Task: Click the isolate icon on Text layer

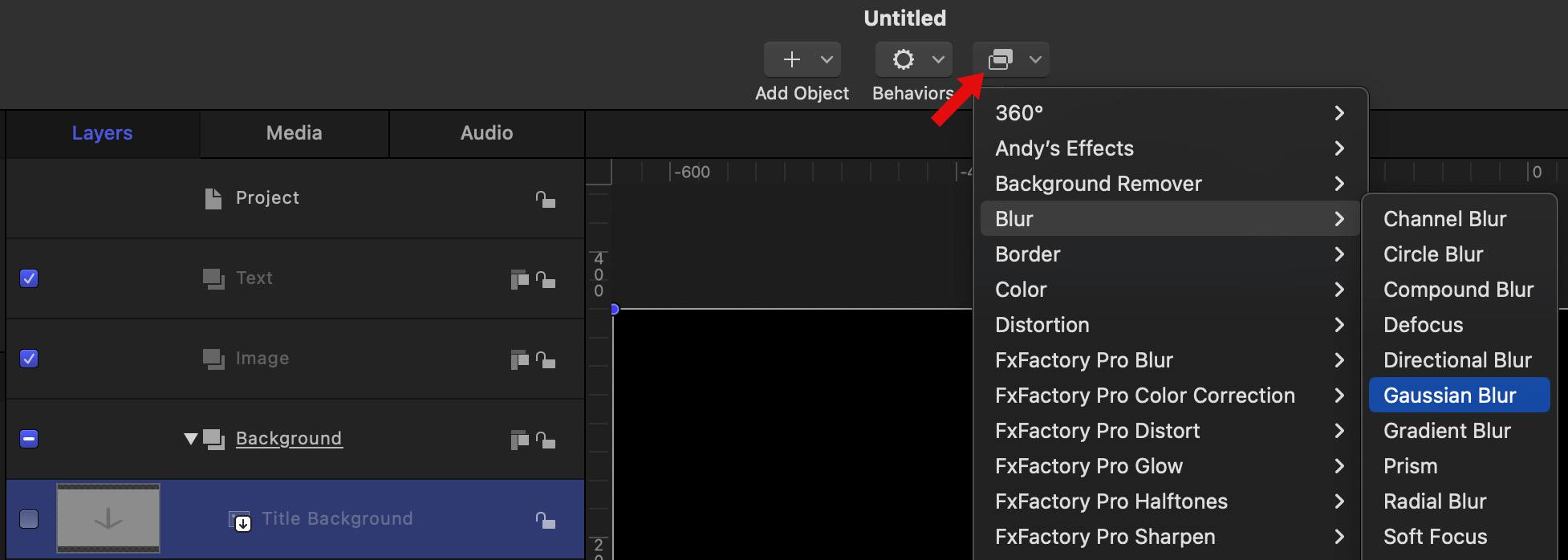Action: click(519, 279)
